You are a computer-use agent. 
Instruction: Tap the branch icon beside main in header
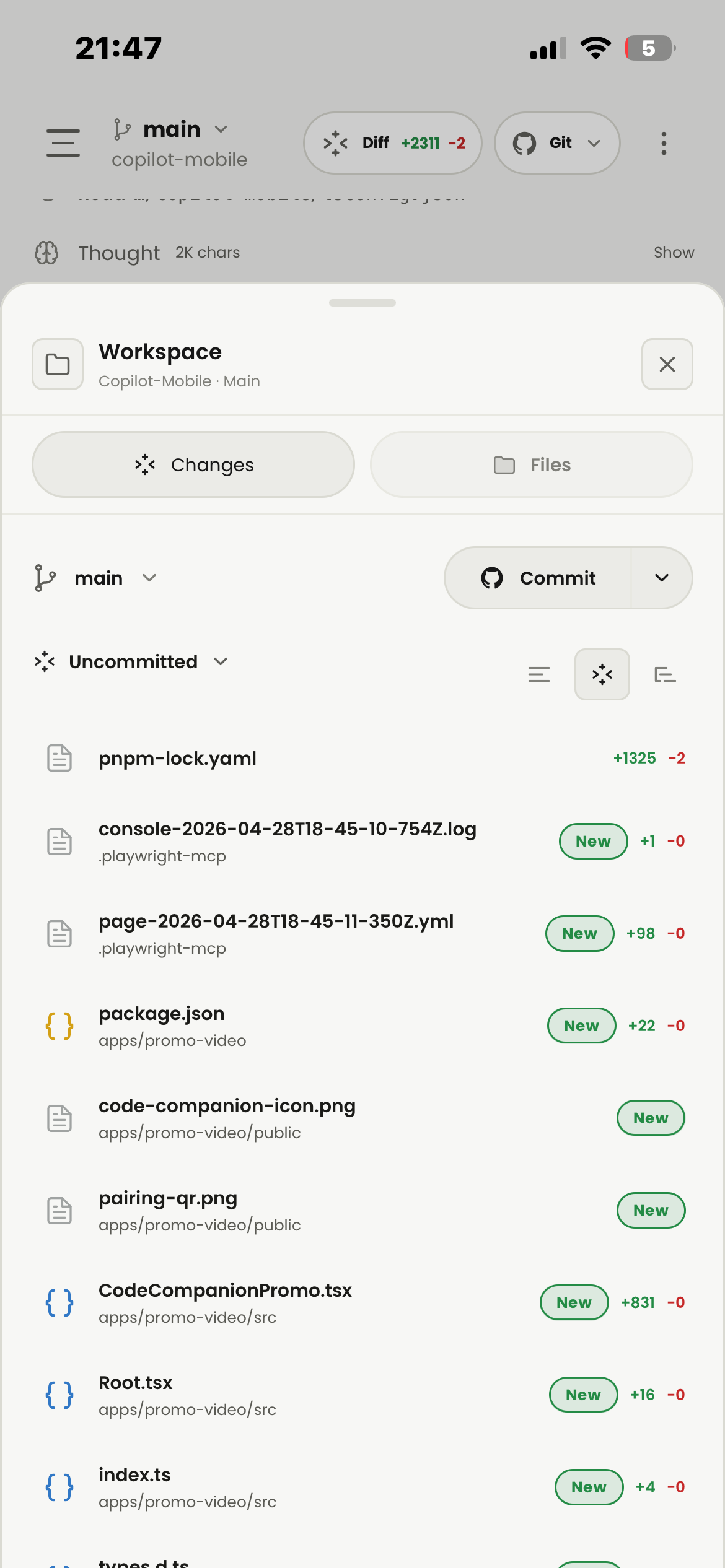(x=122, y=129)
